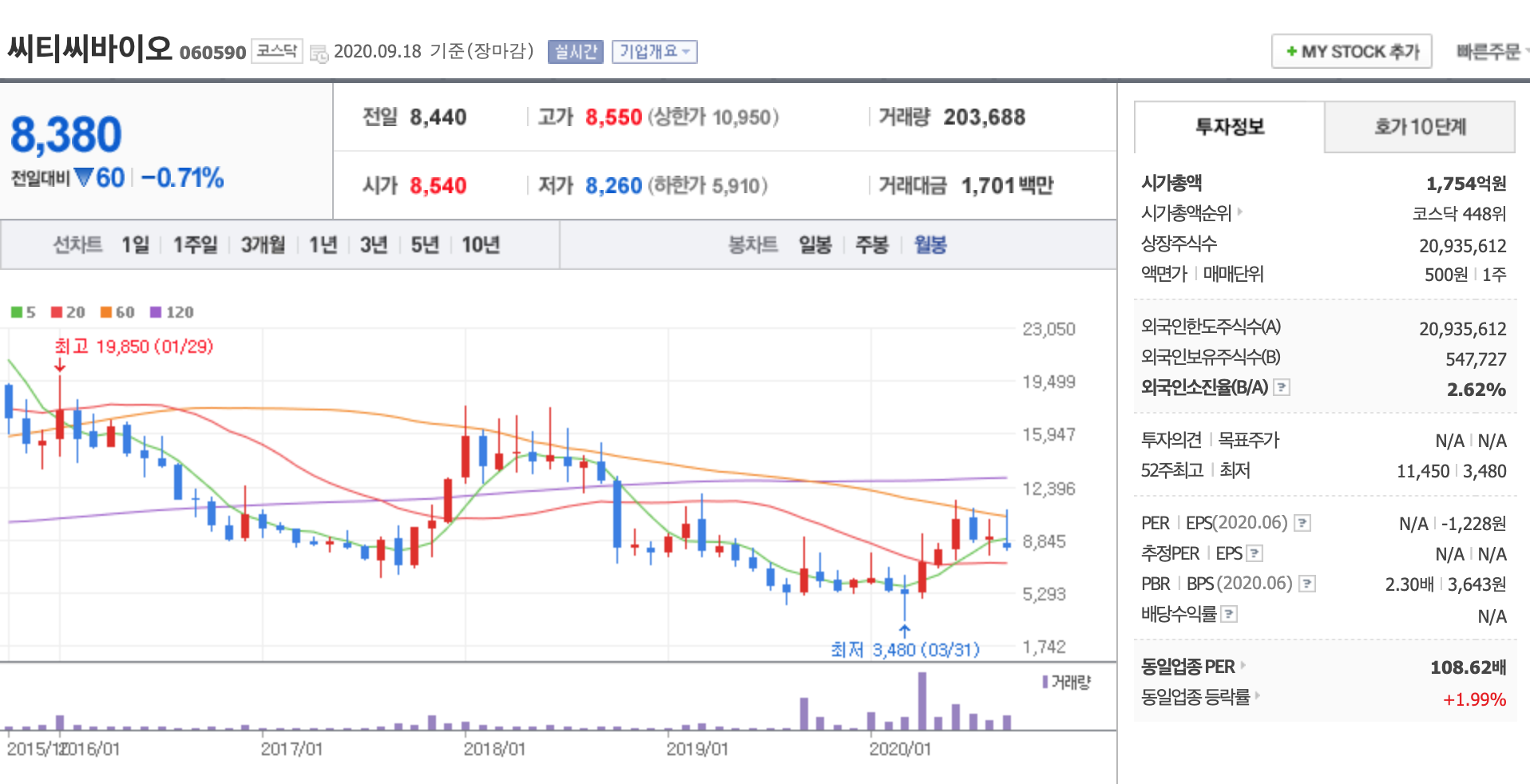
Task: Click 시가총액 label
Action: pyautogui.click(x=1171, y=183)
